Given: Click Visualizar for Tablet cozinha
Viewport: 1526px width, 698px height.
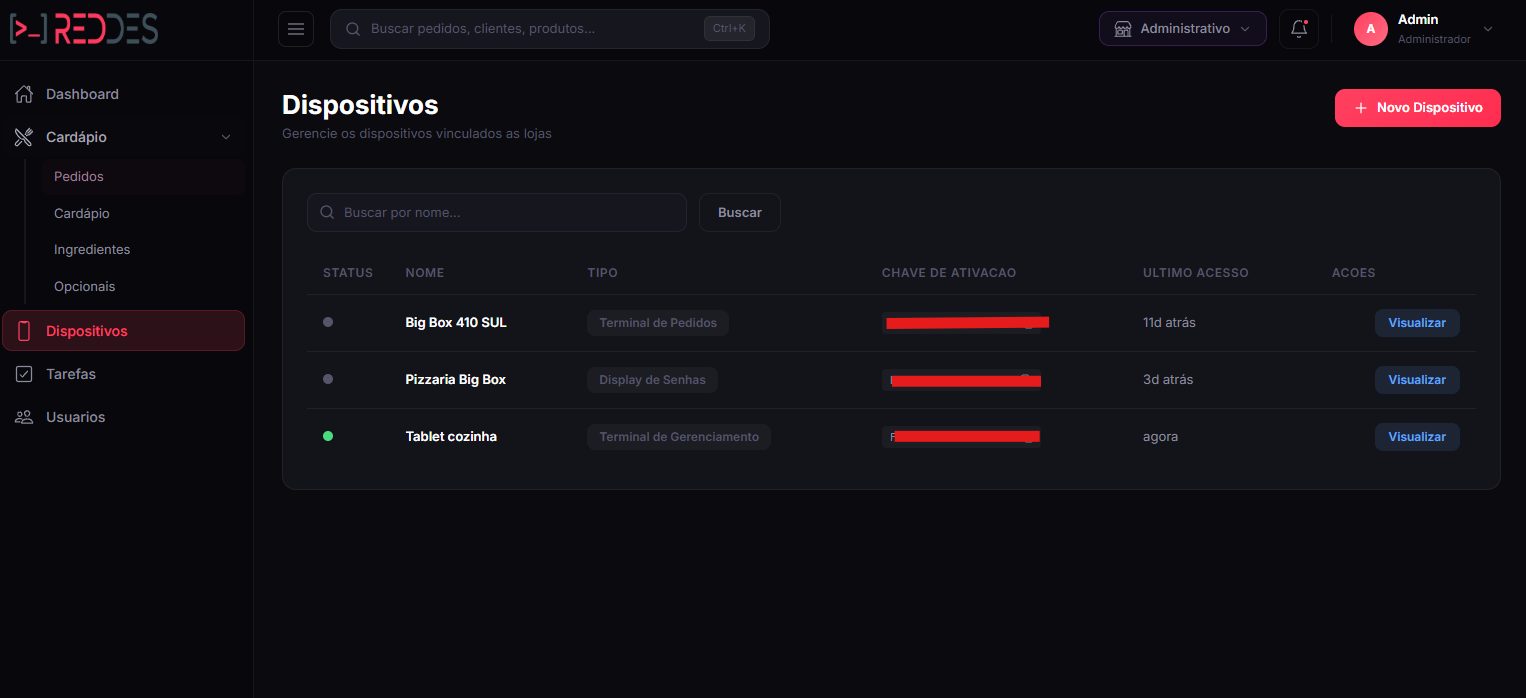Looking at the screenshot, I should (1417, 437).
